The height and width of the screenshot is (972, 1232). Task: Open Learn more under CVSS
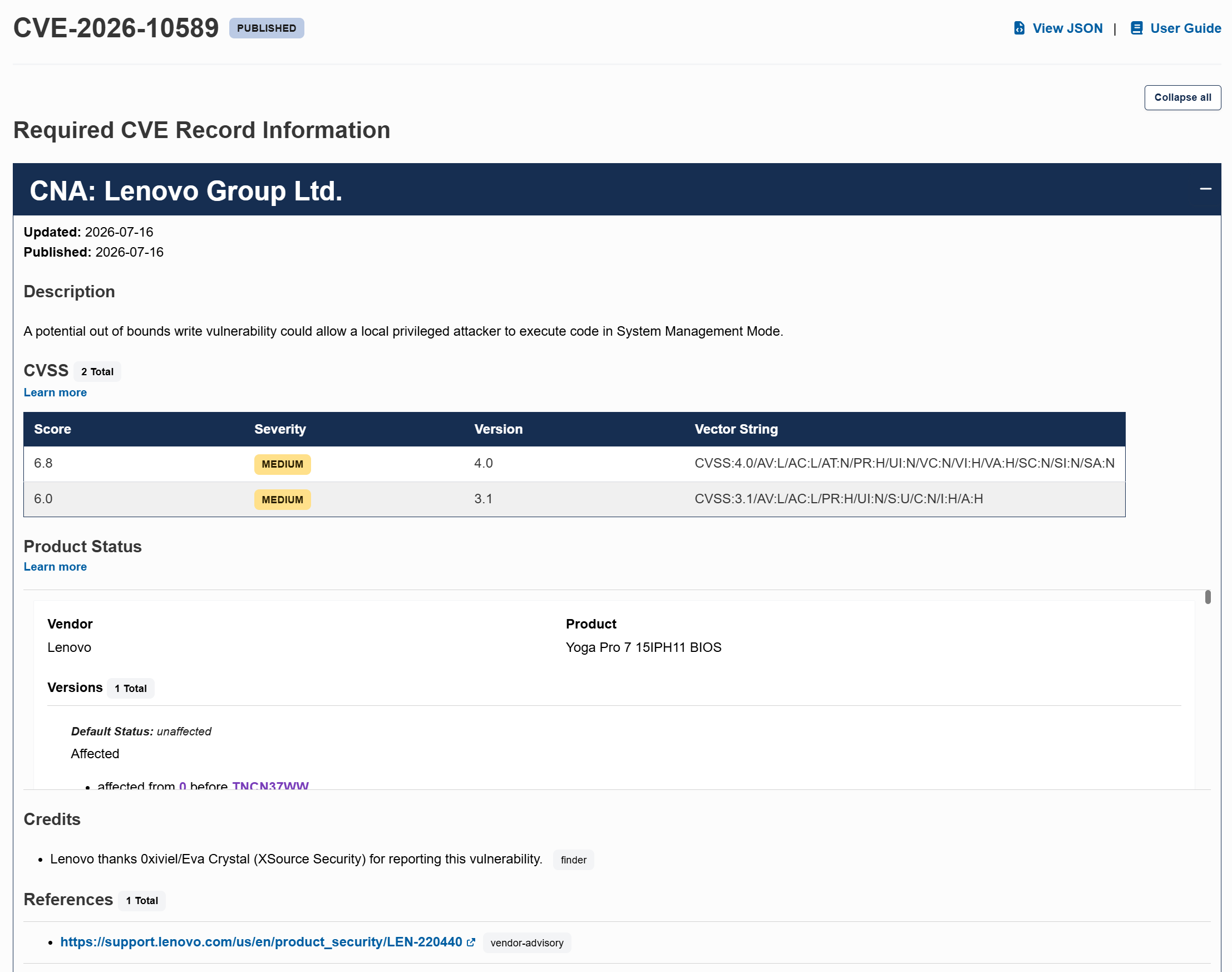[x=55, y=392]
